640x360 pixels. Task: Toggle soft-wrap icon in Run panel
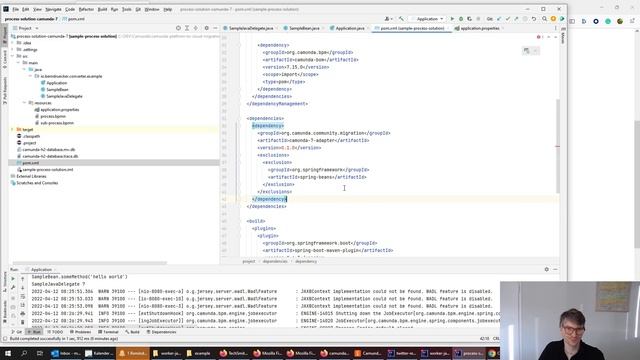22,297
